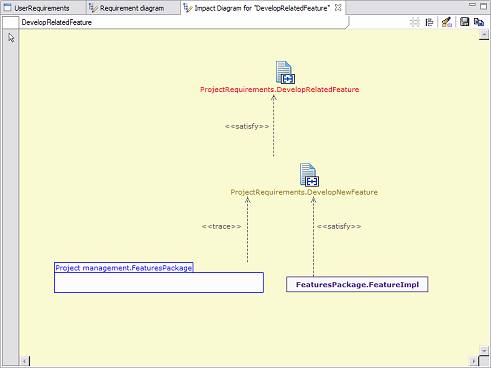Click the DevelopRelatedFeature diagram header label

[57, 22]
